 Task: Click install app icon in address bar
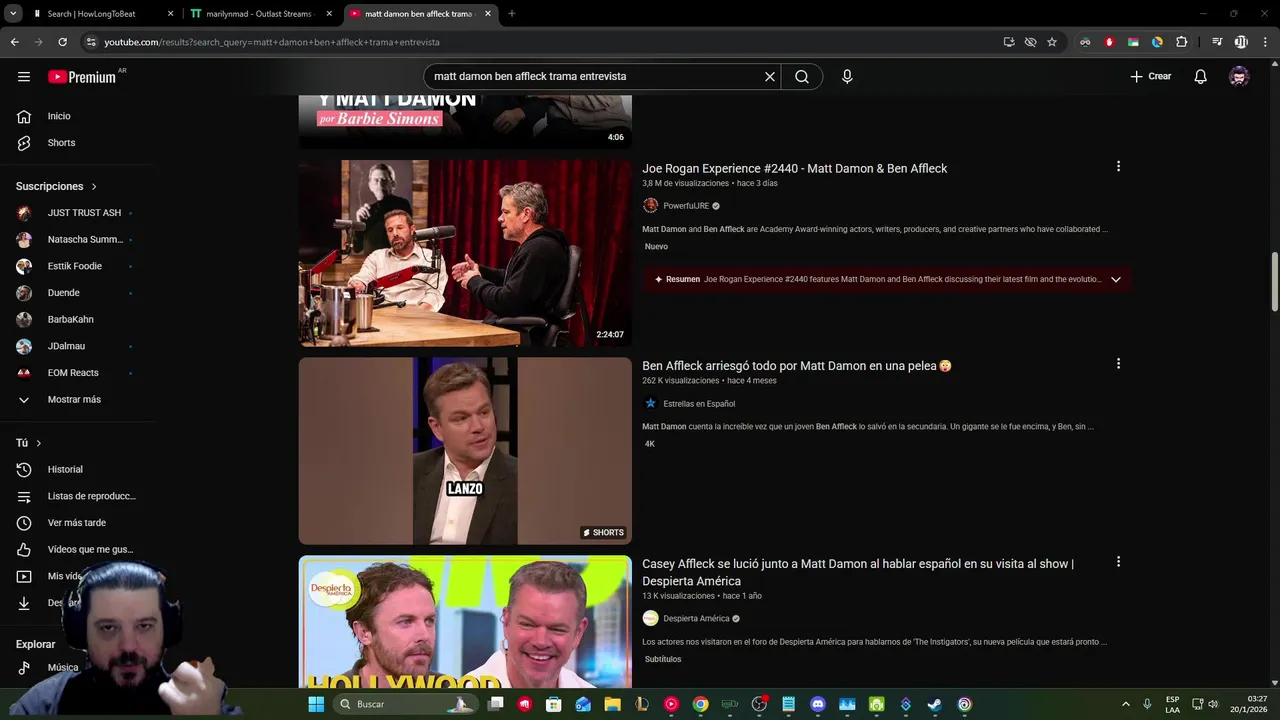tap(1009, 42)
